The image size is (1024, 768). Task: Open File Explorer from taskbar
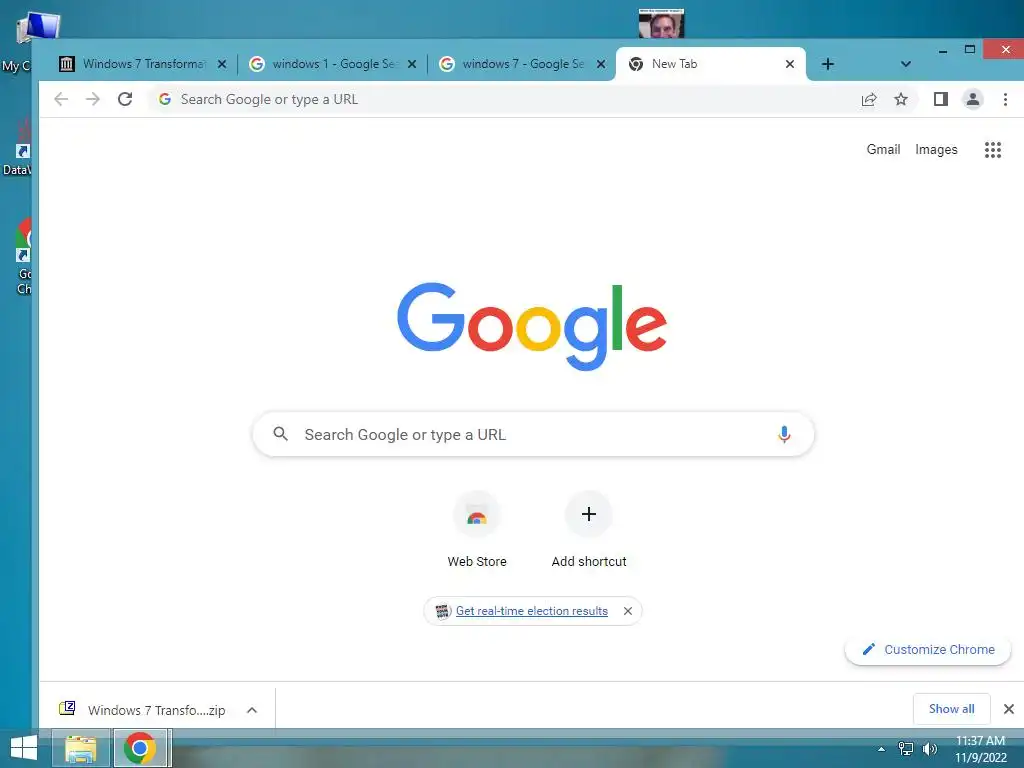click(x=81, y=748)
